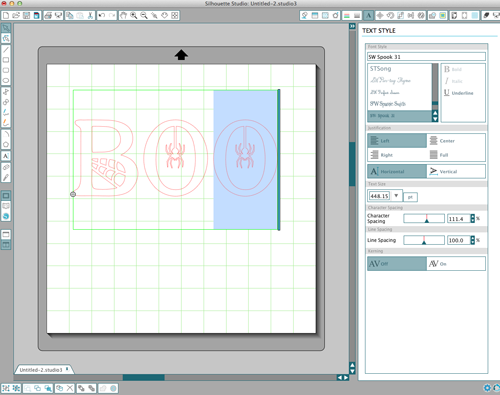Turn kerning Off
The image size is (500, 395).
pos(397,263)
